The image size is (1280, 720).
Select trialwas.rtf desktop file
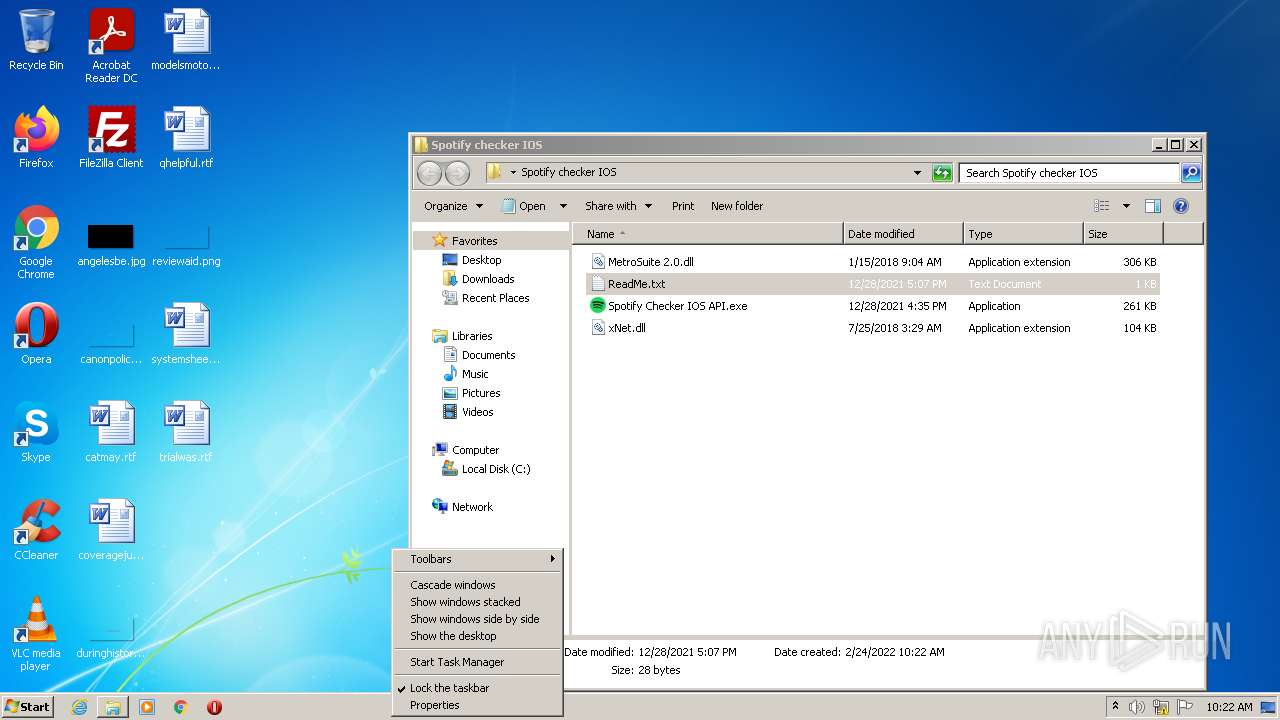pos(186,432)
